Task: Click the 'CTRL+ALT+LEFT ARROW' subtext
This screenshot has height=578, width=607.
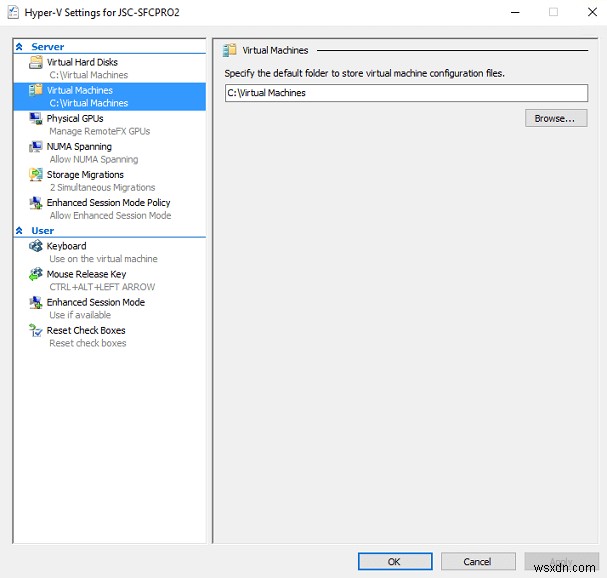Action: [102, 287]
